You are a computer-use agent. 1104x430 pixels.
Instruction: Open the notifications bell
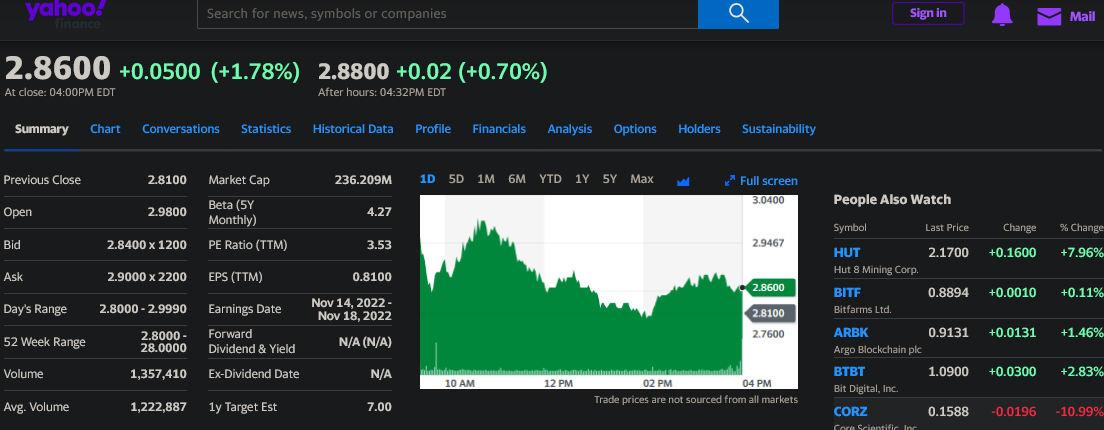coord(1002,14)
